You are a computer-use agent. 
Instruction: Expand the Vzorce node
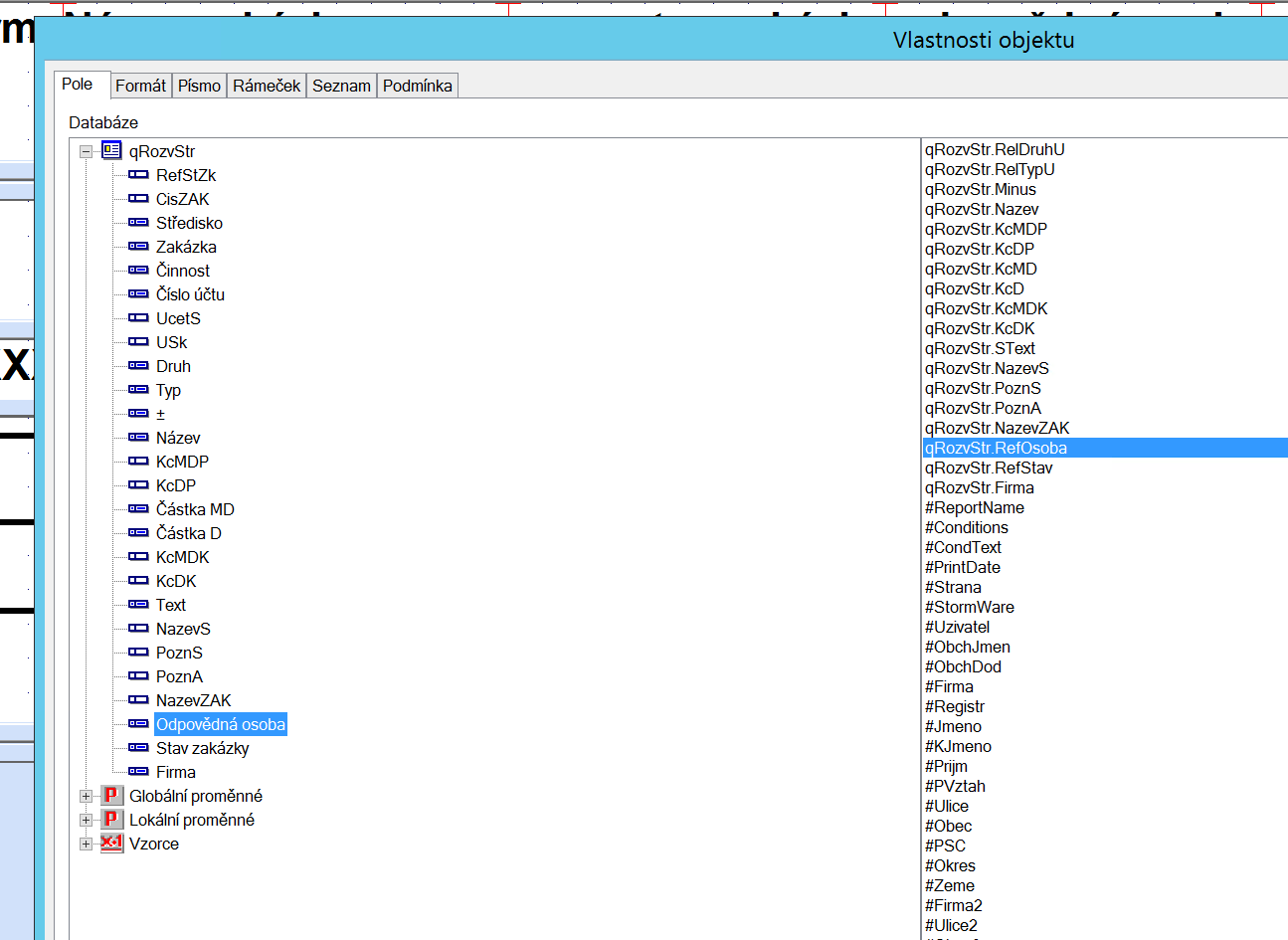86,845
